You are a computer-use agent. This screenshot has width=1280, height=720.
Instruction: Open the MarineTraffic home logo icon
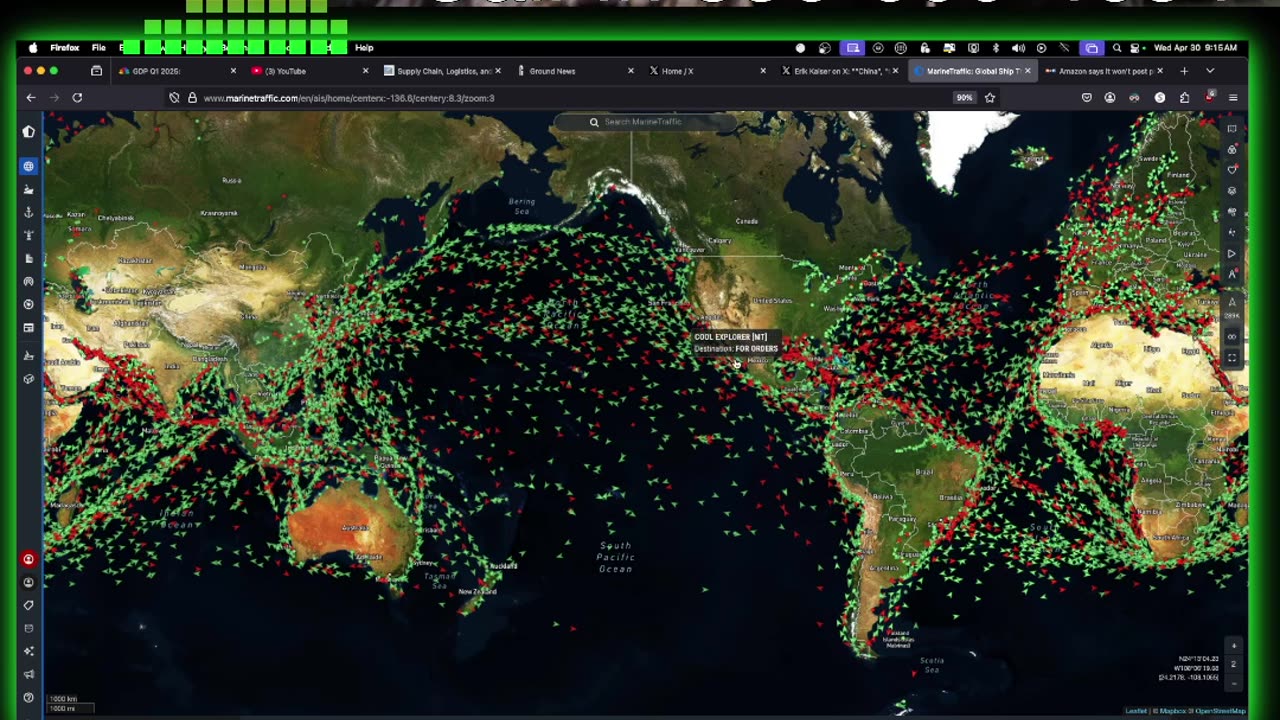click(28, 131)
